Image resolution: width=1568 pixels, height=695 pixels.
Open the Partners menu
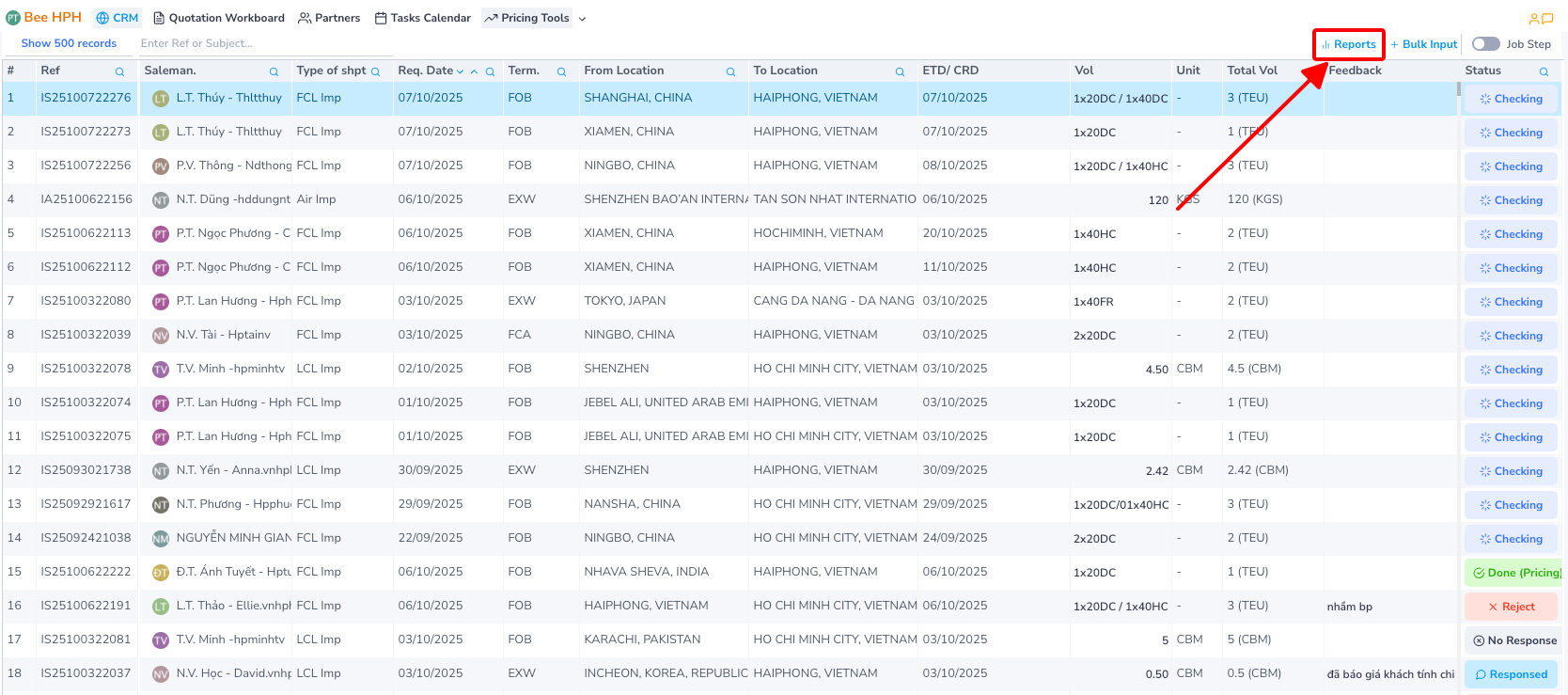tap(329, 18)
